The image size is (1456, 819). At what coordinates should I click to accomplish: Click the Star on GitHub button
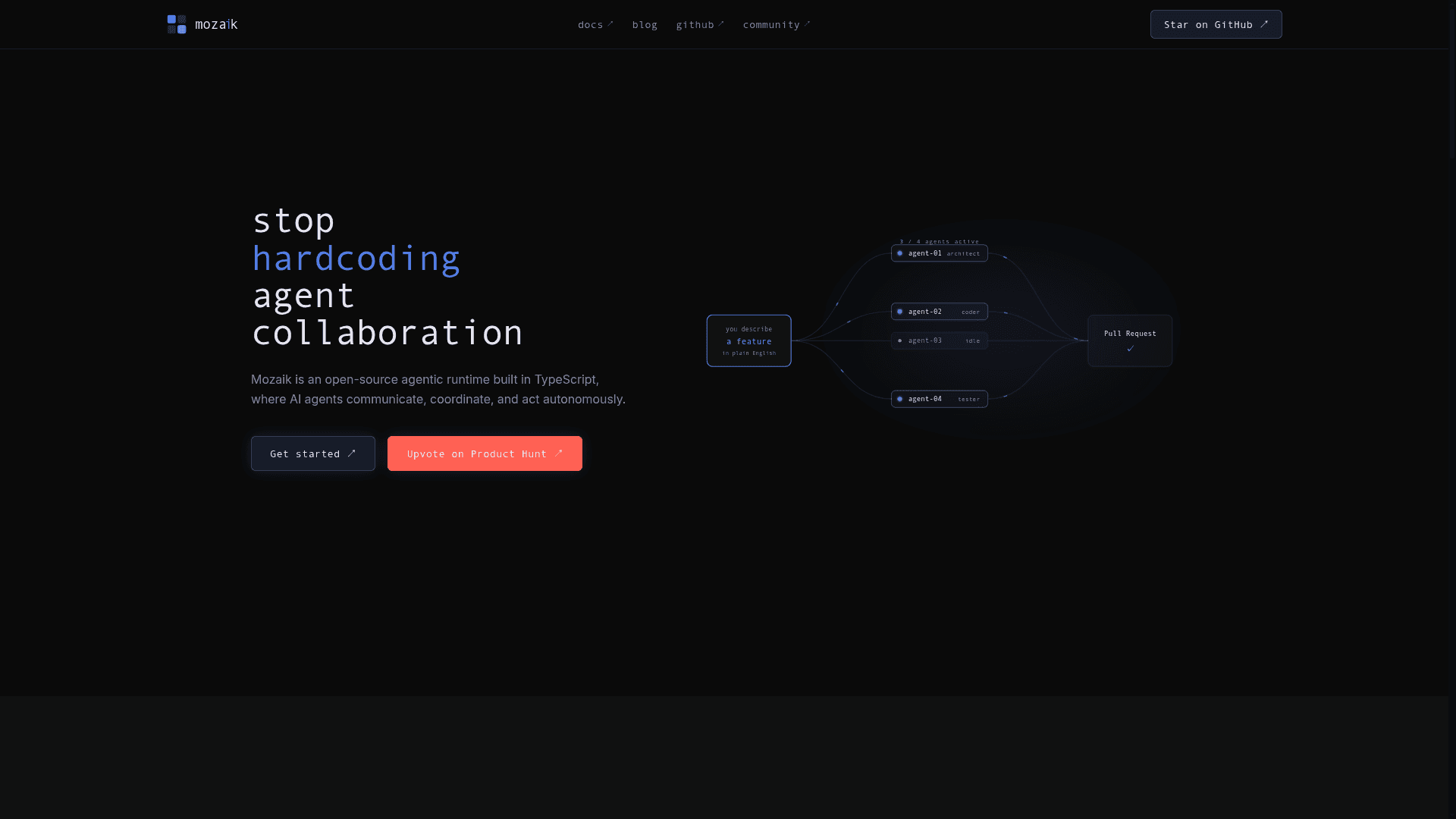tap(1216, 24)
